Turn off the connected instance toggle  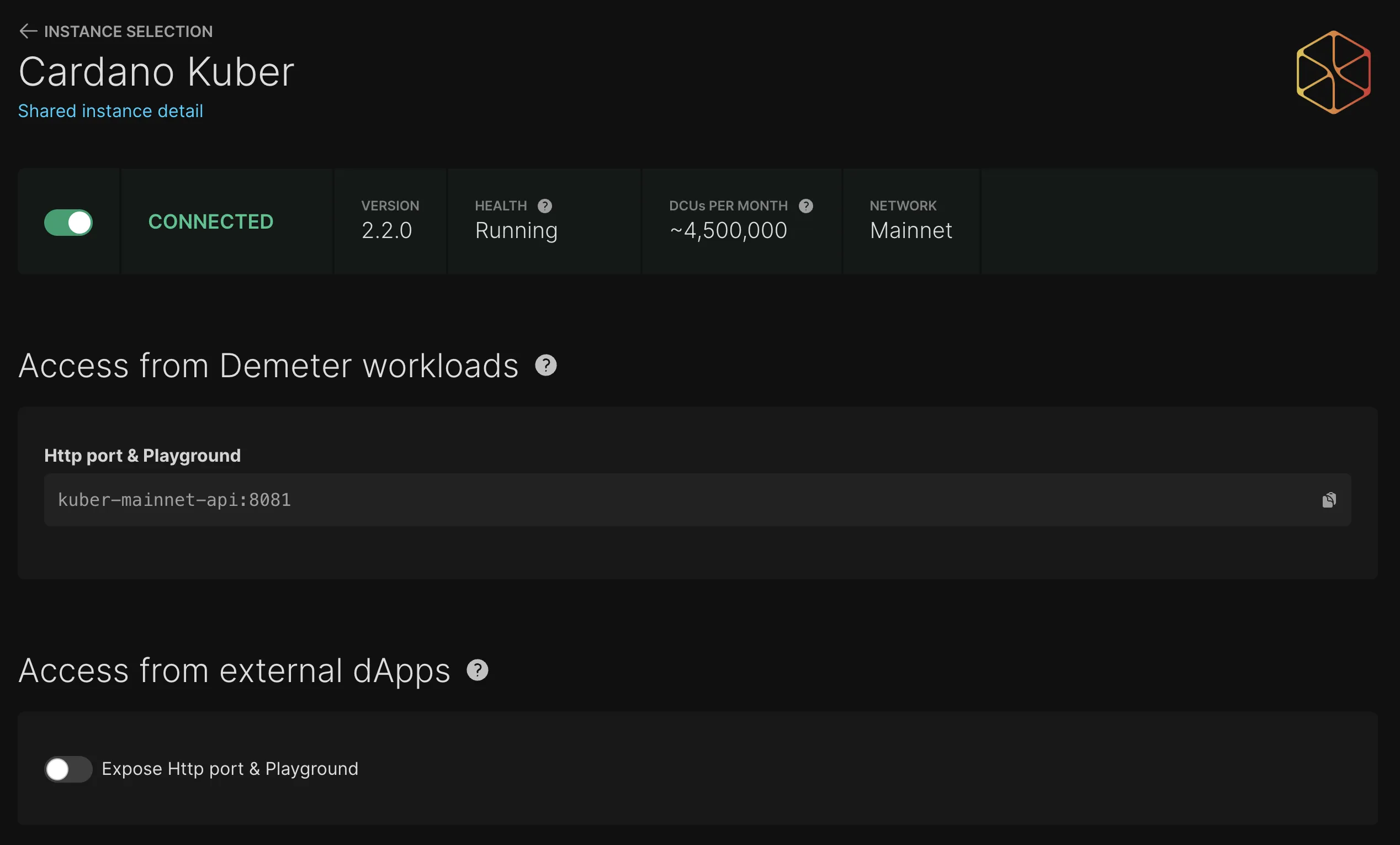(x=68, y=222)
